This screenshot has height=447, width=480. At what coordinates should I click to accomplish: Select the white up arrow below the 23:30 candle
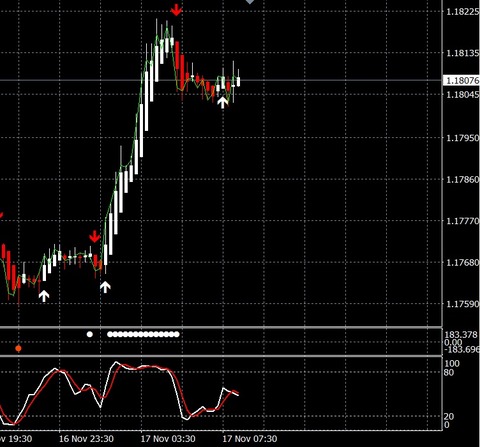point(105,287)
